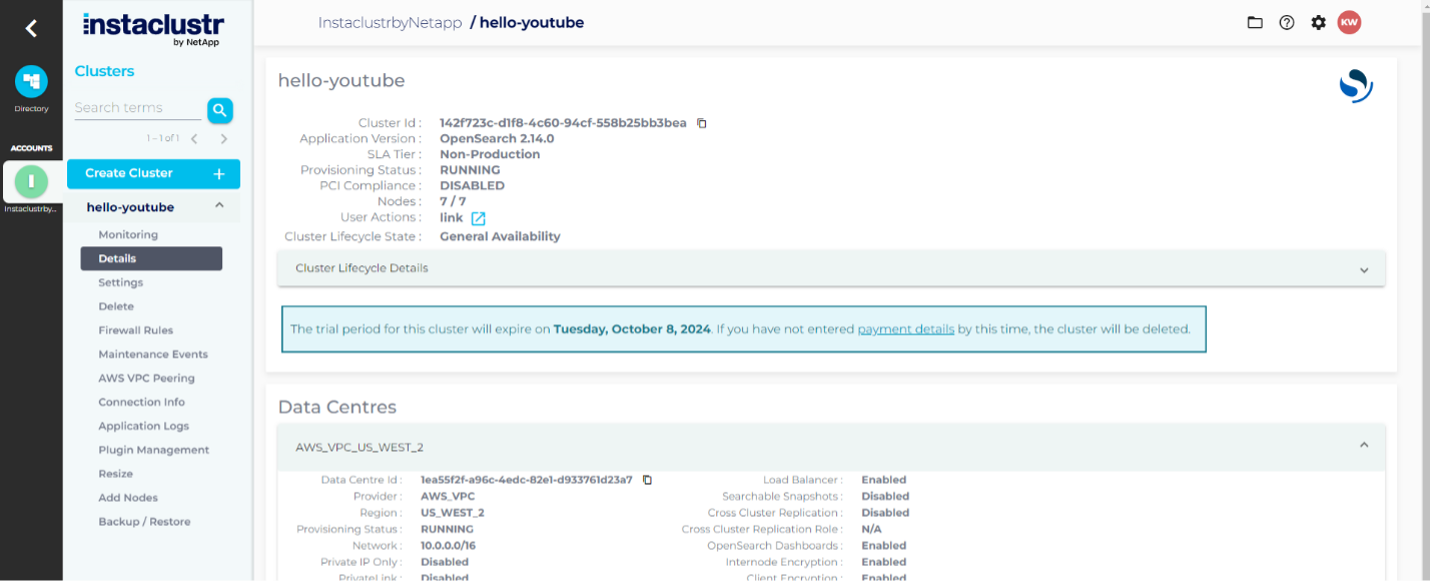Open the User Actions external link icon
Screen dimensions: 1430x583
click(x=478, y=218)
